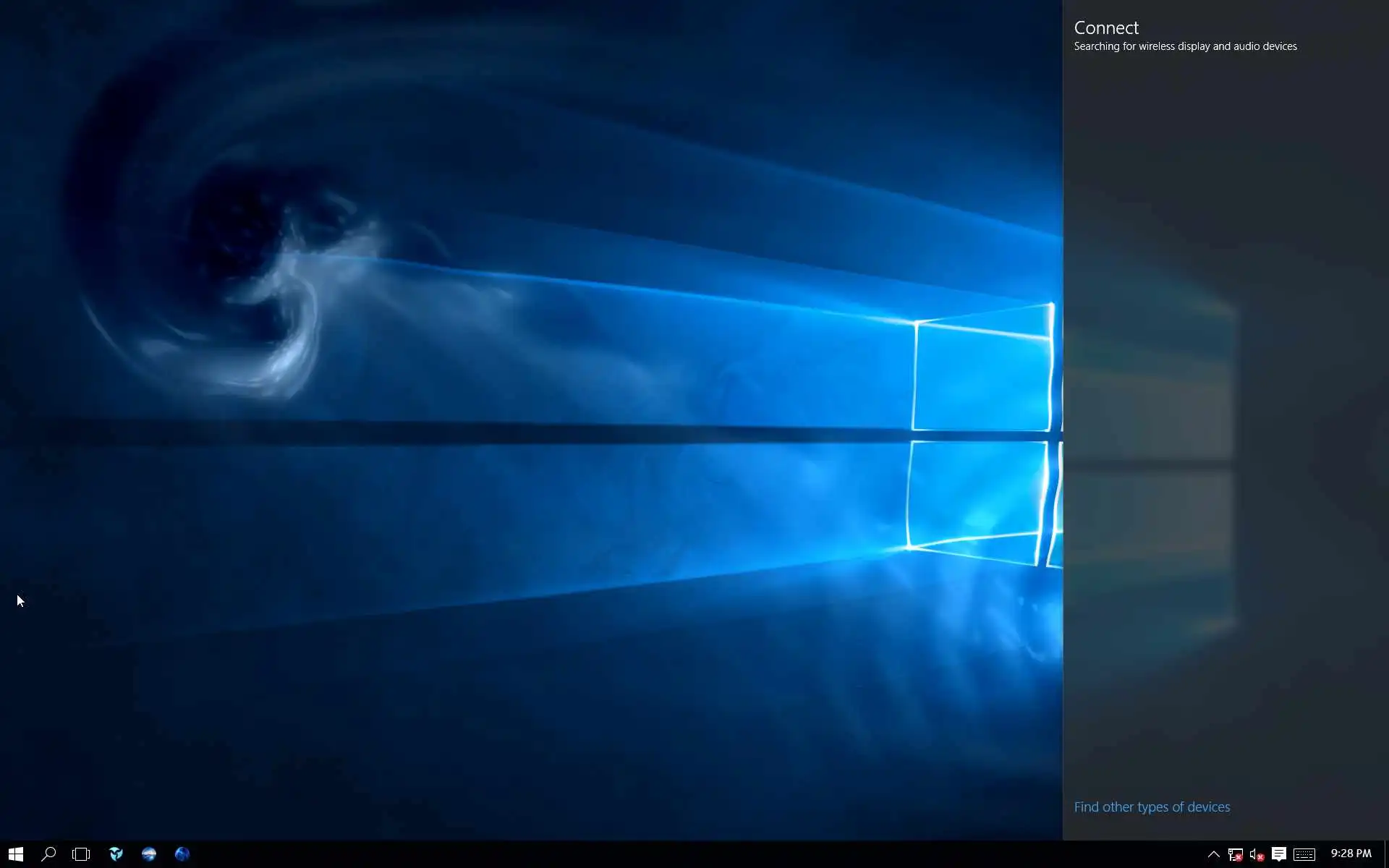
Task: Open Task View from the taskbar
Action: coord(81,854)
